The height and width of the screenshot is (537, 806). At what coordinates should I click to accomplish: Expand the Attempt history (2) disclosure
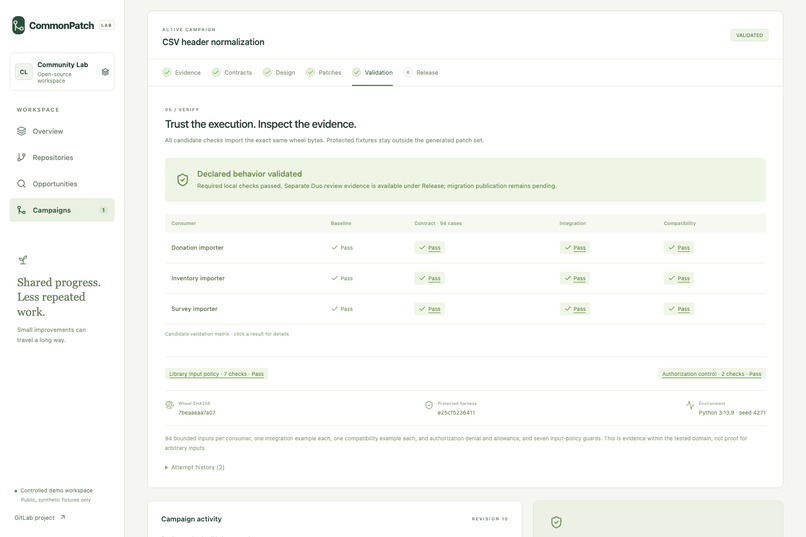click(194, 467)
